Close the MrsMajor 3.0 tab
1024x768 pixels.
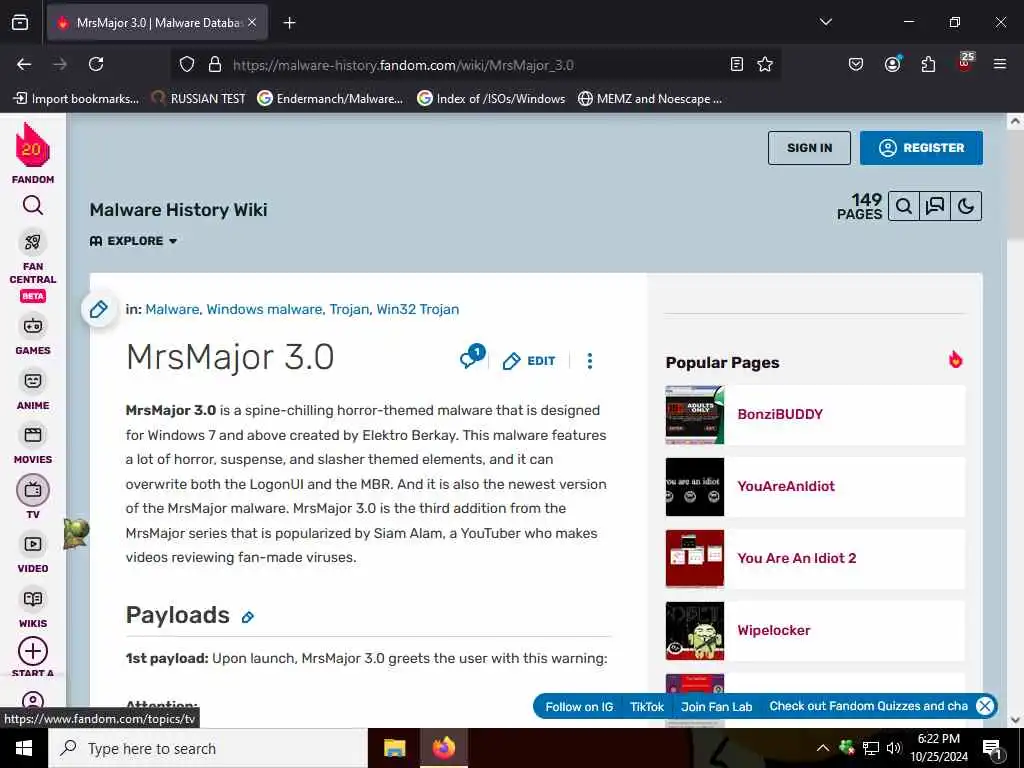pos(252,22)
